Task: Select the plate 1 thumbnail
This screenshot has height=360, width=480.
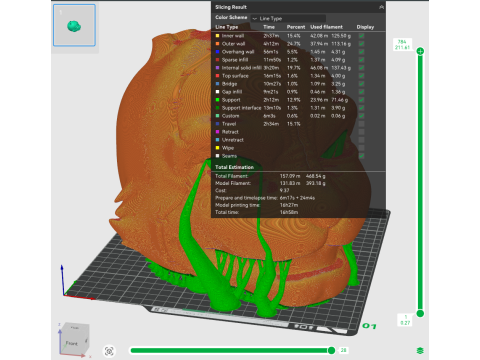Action: tap(74, 25)
